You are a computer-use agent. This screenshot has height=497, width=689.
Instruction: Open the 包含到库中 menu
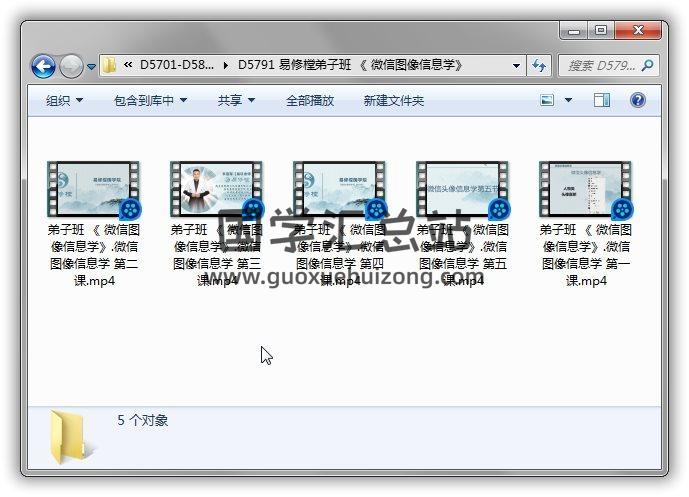(150, 100)
